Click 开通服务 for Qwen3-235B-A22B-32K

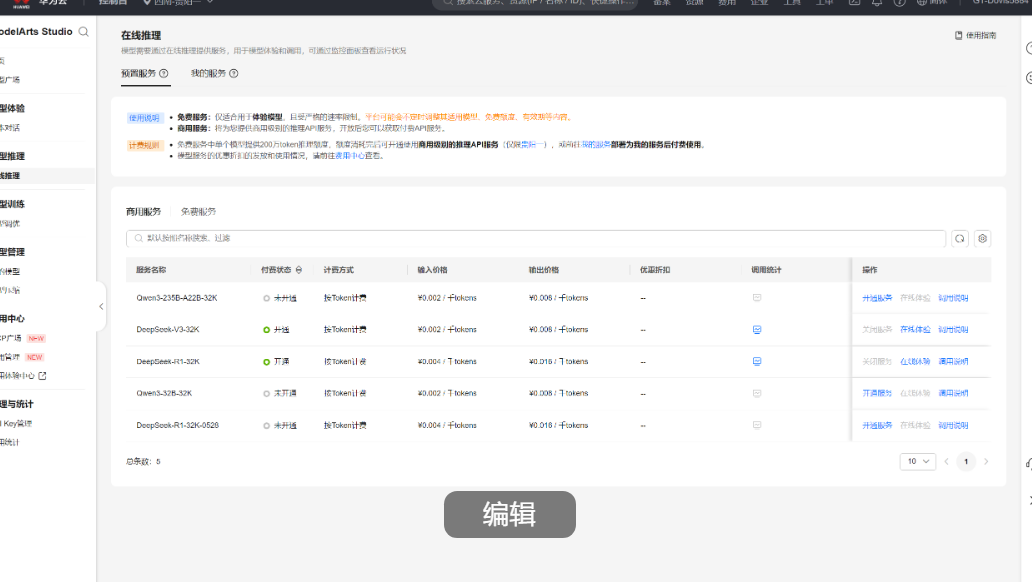(876, 298)
